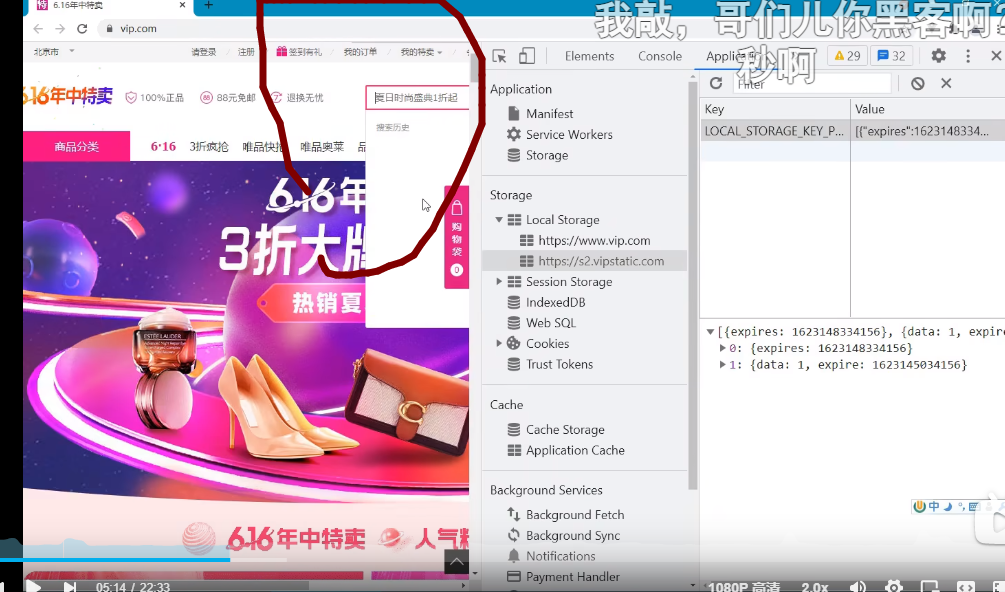Click the Filter input in storage panel
This screenshot has height=592, width=1005.
coord(811,83)
